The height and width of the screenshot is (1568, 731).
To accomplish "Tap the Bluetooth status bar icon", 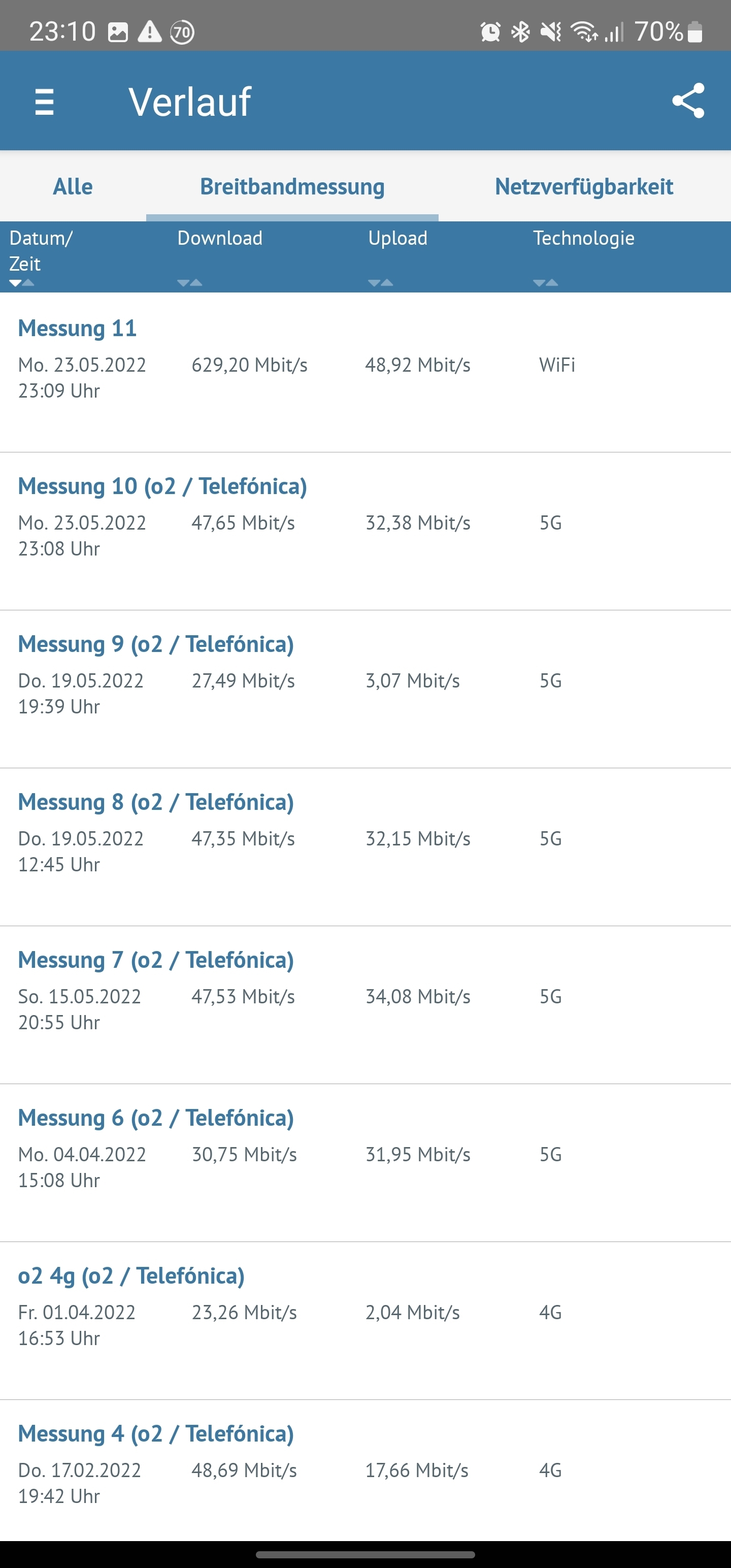I will click(520, 31).
